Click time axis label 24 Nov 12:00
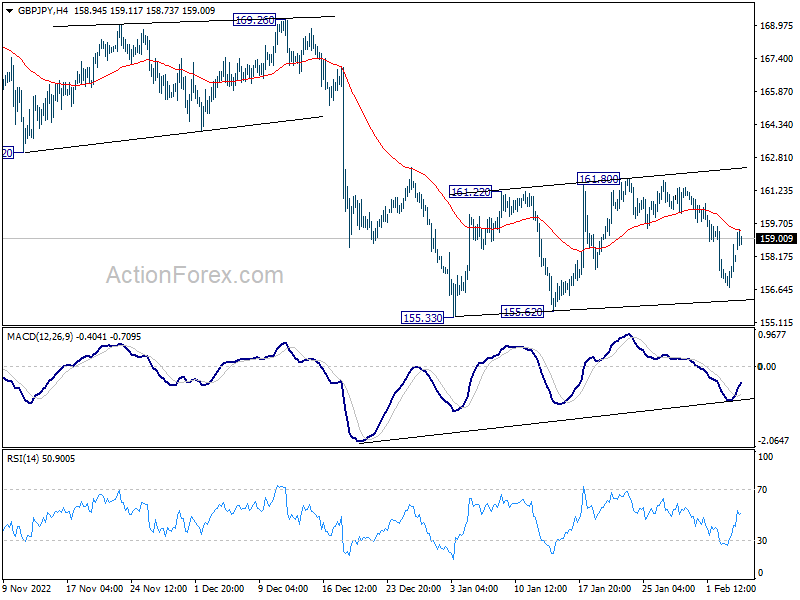Viewport: 800px width, 600px height. pos(159,589)
